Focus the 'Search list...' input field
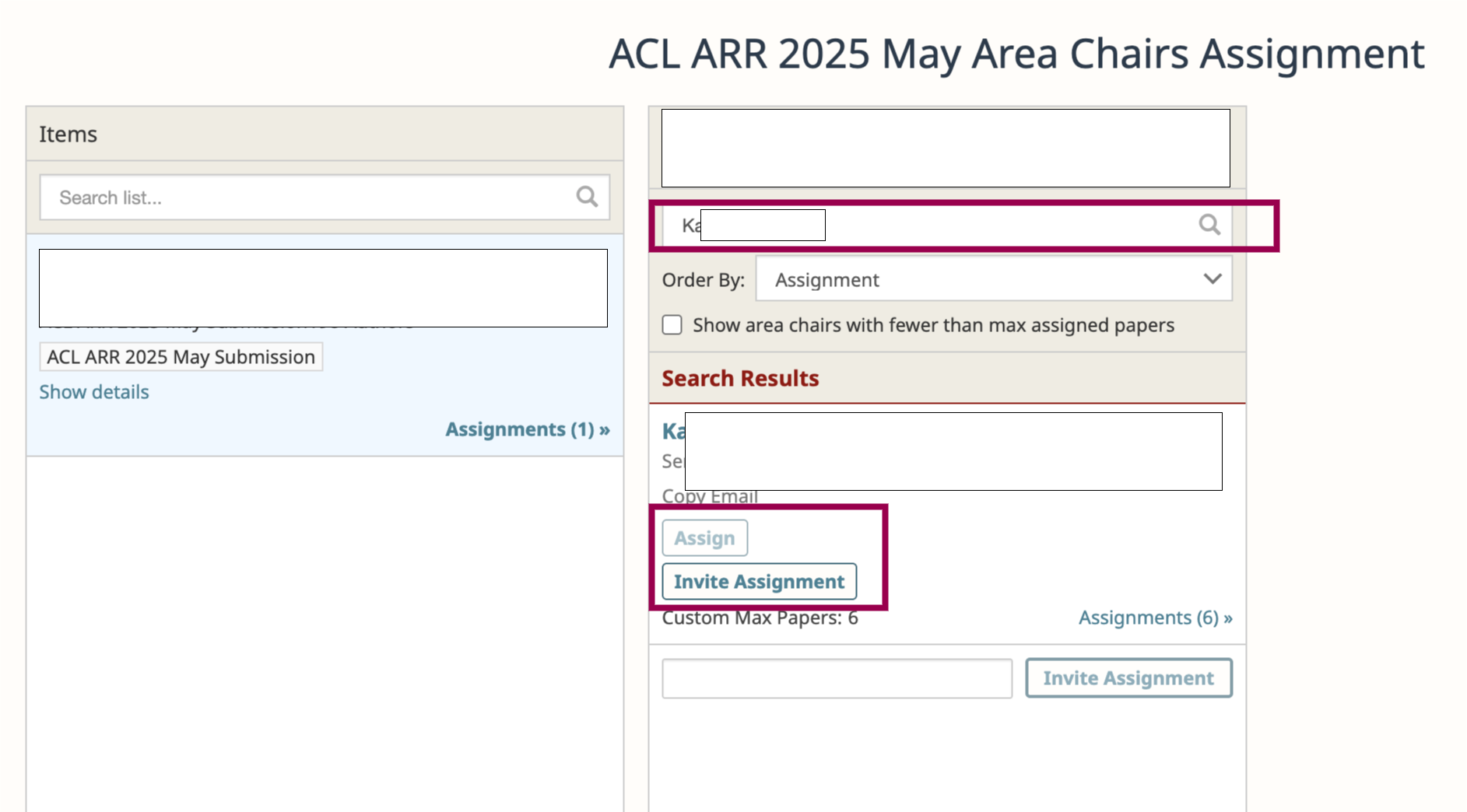1467x812 pixels. [325, 197]
